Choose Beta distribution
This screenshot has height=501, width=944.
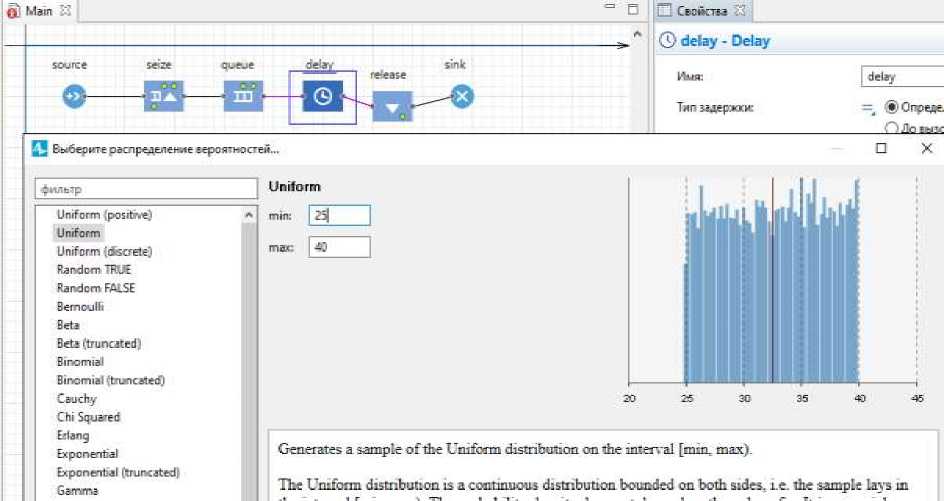tap(68, 325)
